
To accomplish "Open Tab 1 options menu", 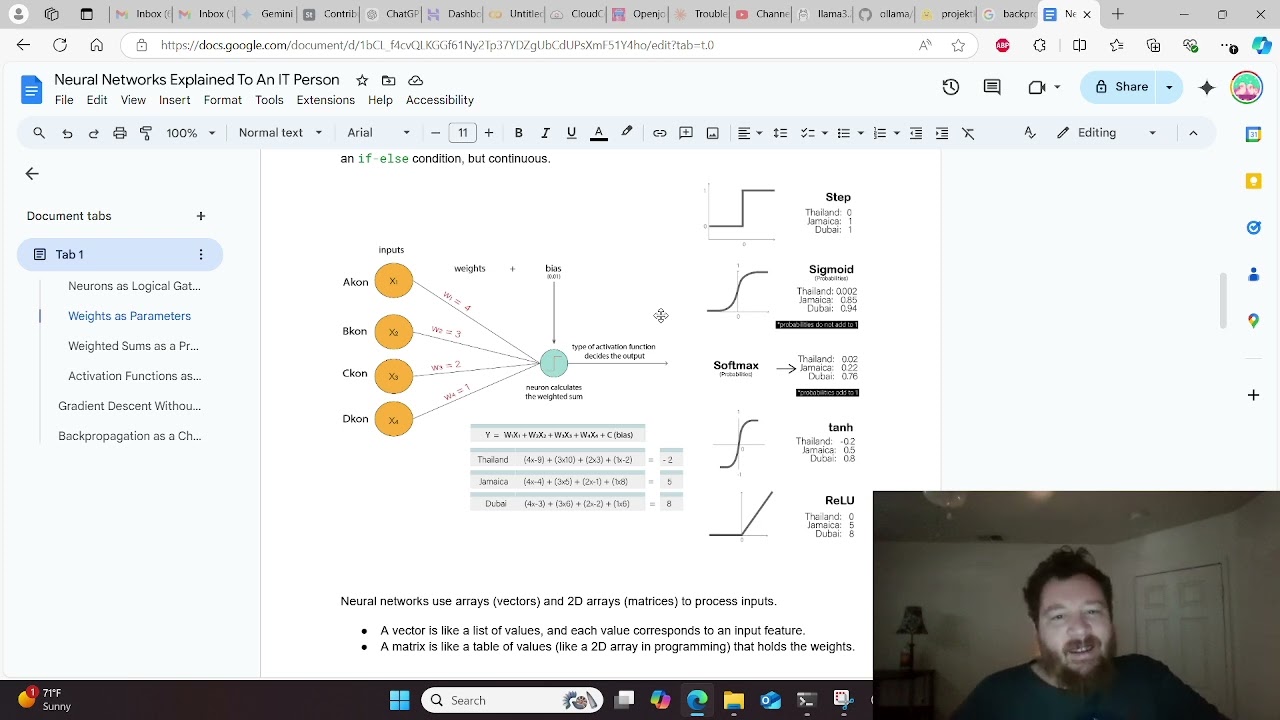I will [201, 255].
